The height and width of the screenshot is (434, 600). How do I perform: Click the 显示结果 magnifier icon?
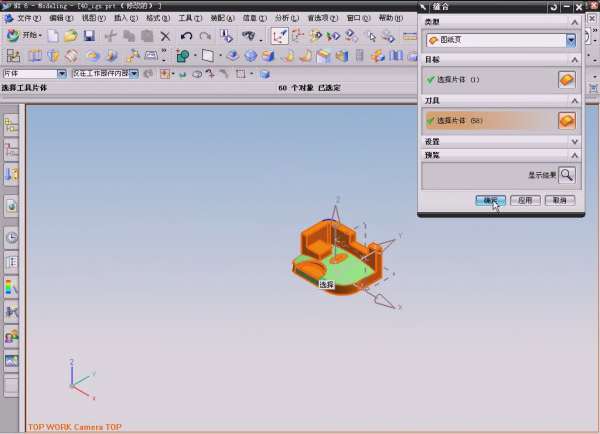point(567,175)
